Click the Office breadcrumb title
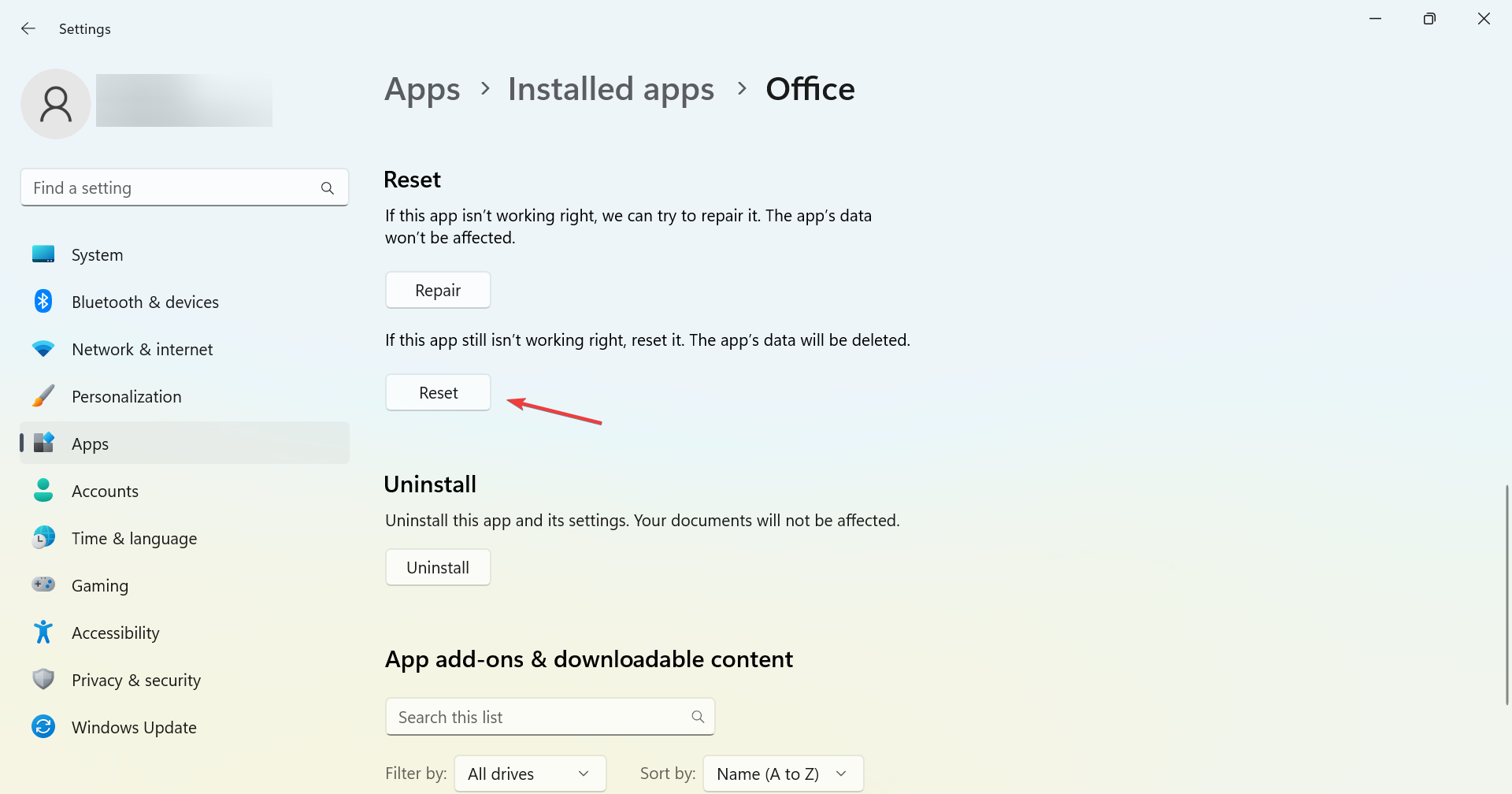The height and width of the screenshot is (794, 1512). click(x=810, y=89)
